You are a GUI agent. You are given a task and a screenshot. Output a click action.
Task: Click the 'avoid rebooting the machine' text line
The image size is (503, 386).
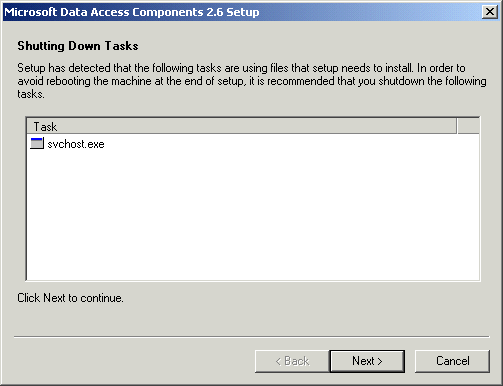pyautogui.click(x=252, y=81)
